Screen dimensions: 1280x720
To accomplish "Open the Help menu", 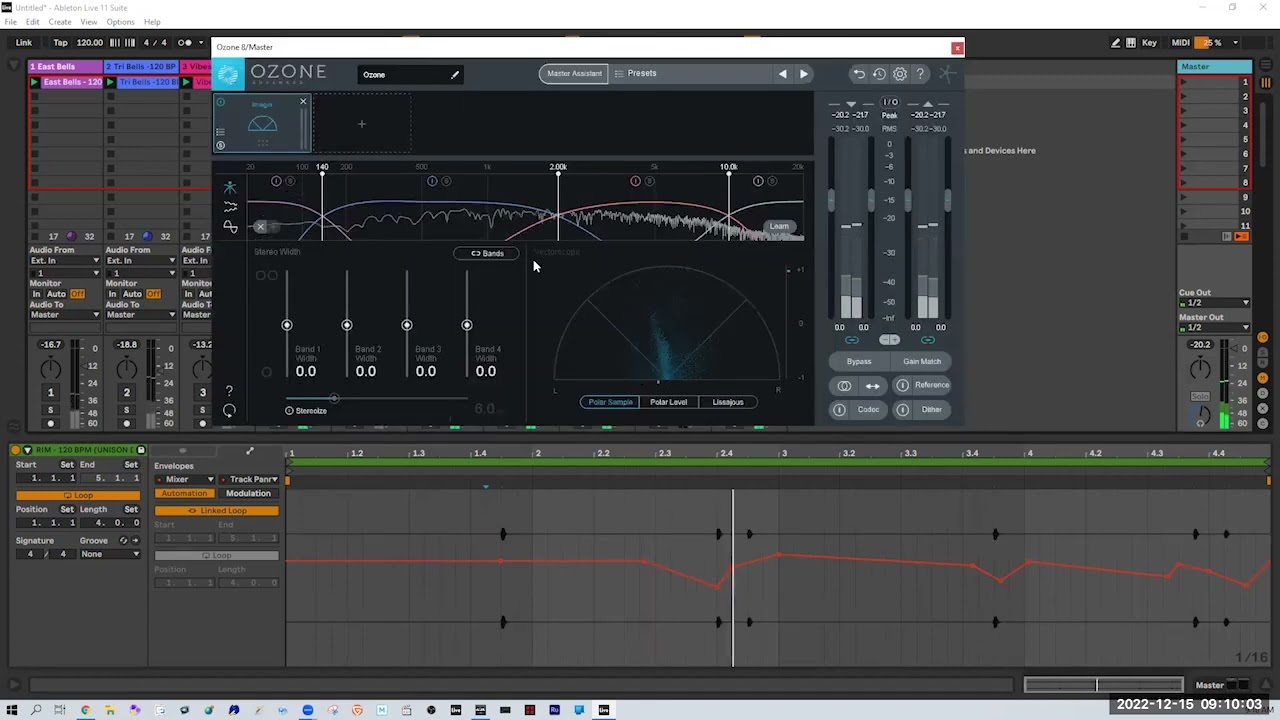I will [152, 22].
